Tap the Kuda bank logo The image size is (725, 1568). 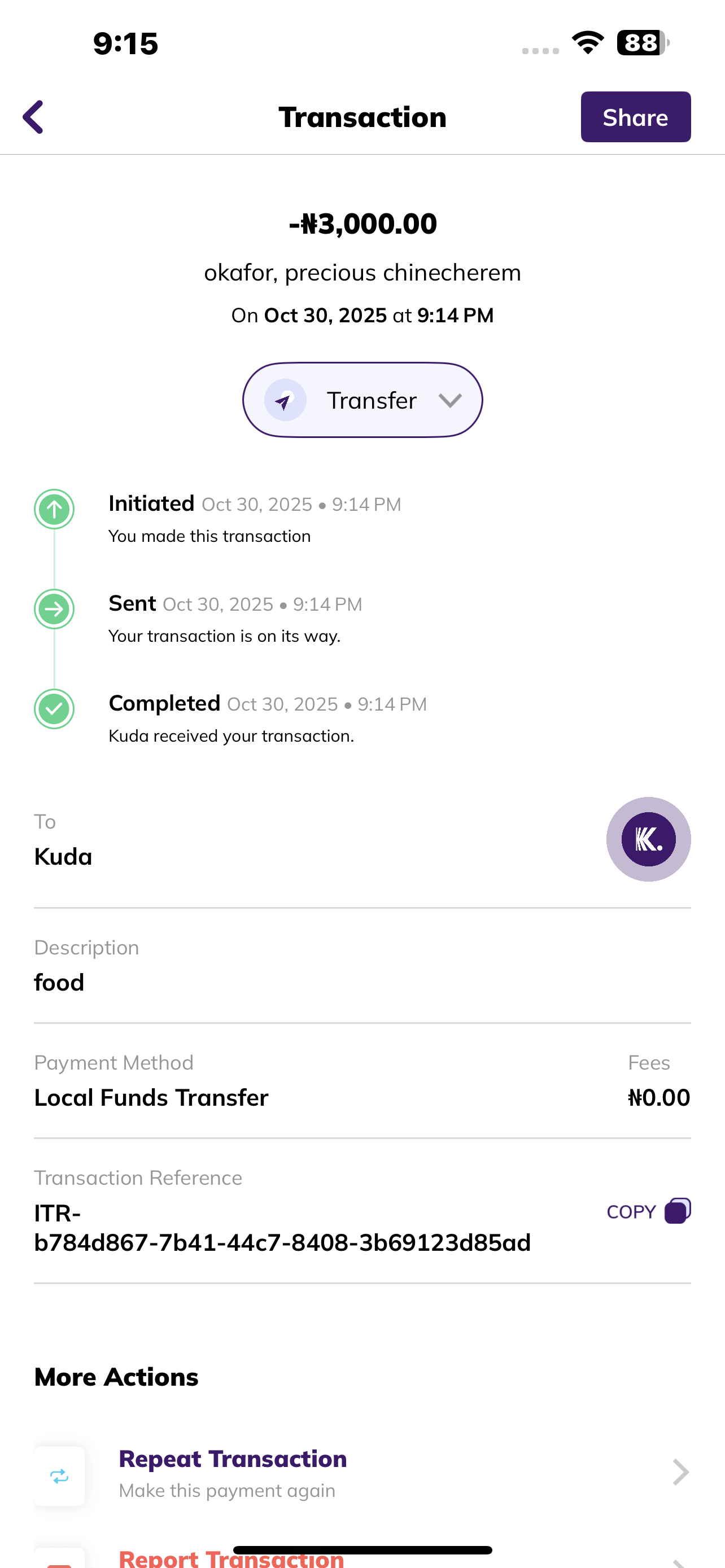click(x=648, y=839)
